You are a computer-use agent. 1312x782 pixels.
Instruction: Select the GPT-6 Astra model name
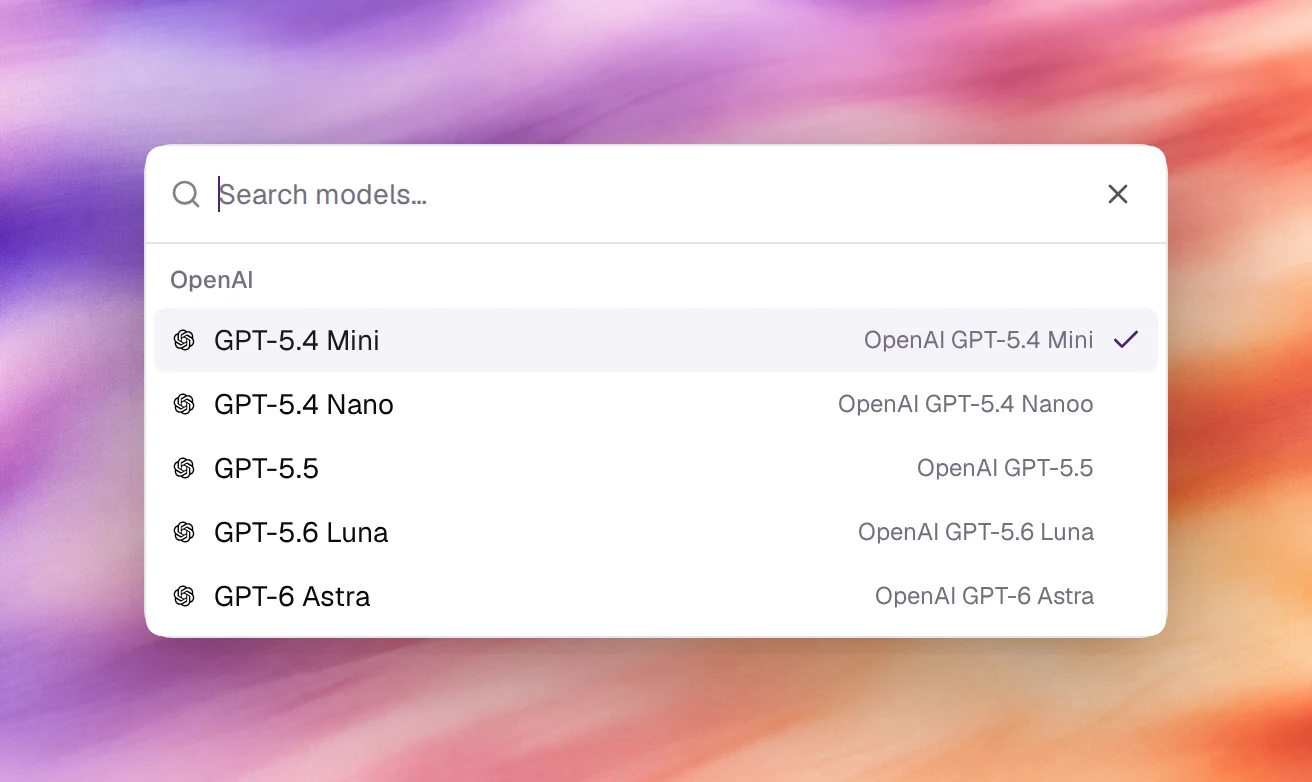[x=292, y=597]
